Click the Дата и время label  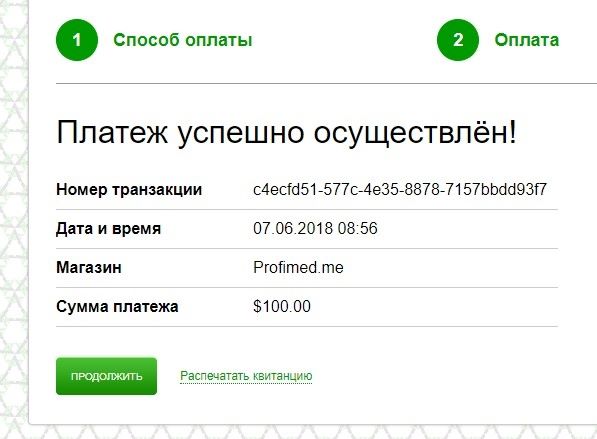coord(109,228)
